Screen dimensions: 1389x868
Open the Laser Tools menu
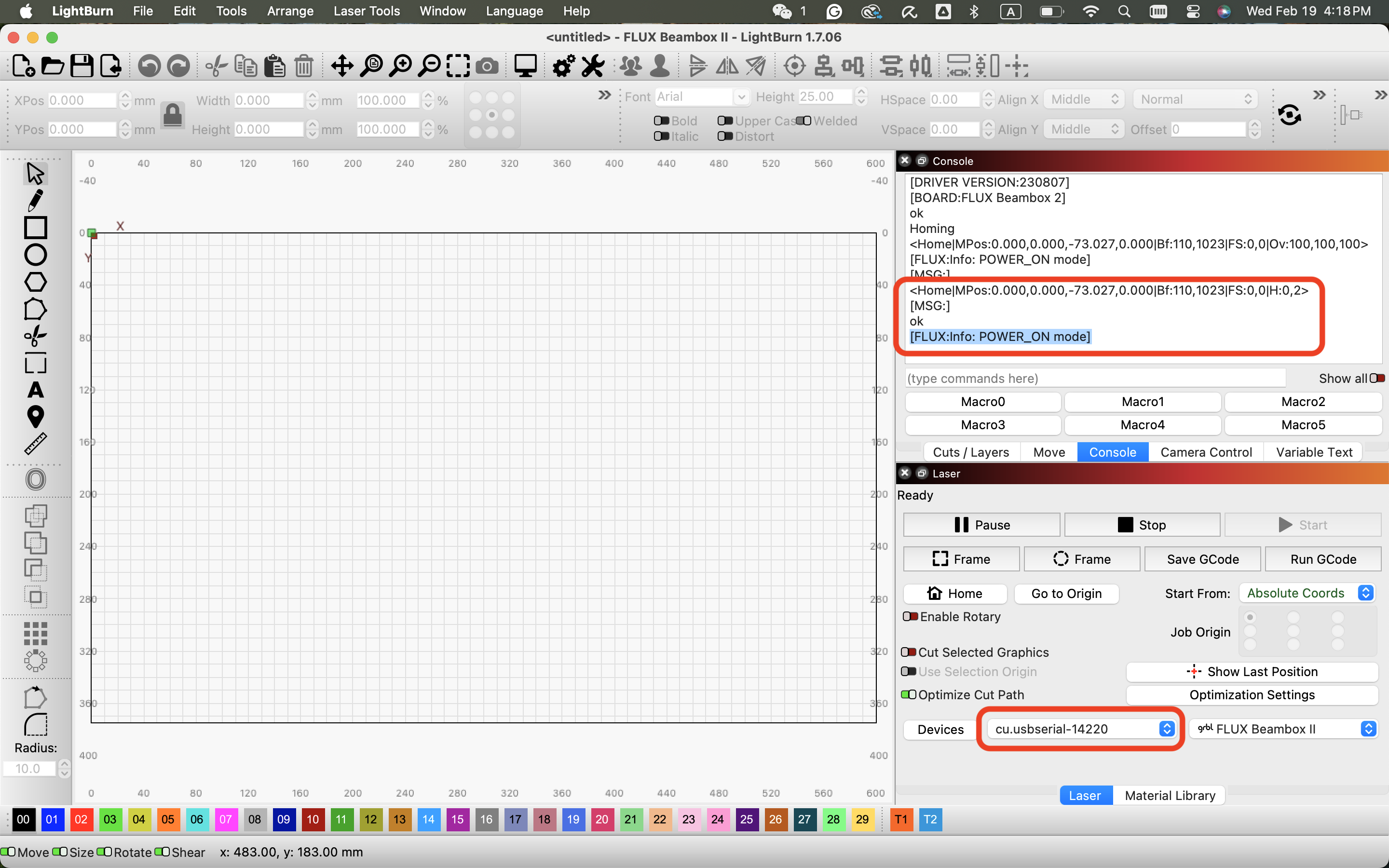[366, 11]
